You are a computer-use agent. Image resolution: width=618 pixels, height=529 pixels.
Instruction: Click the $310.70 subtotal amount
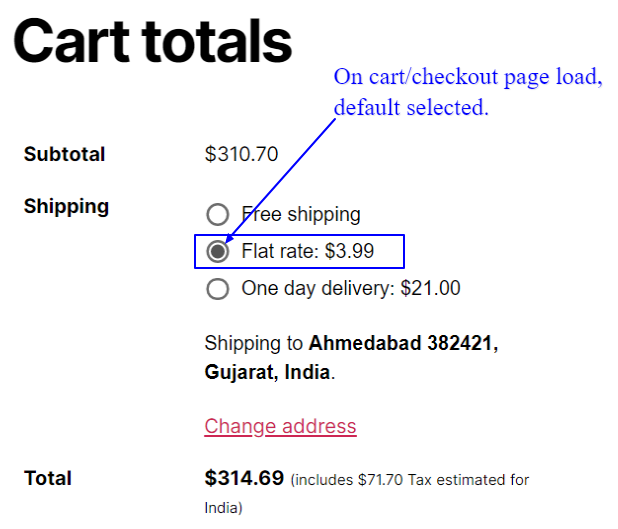click(x=241, y=154)
